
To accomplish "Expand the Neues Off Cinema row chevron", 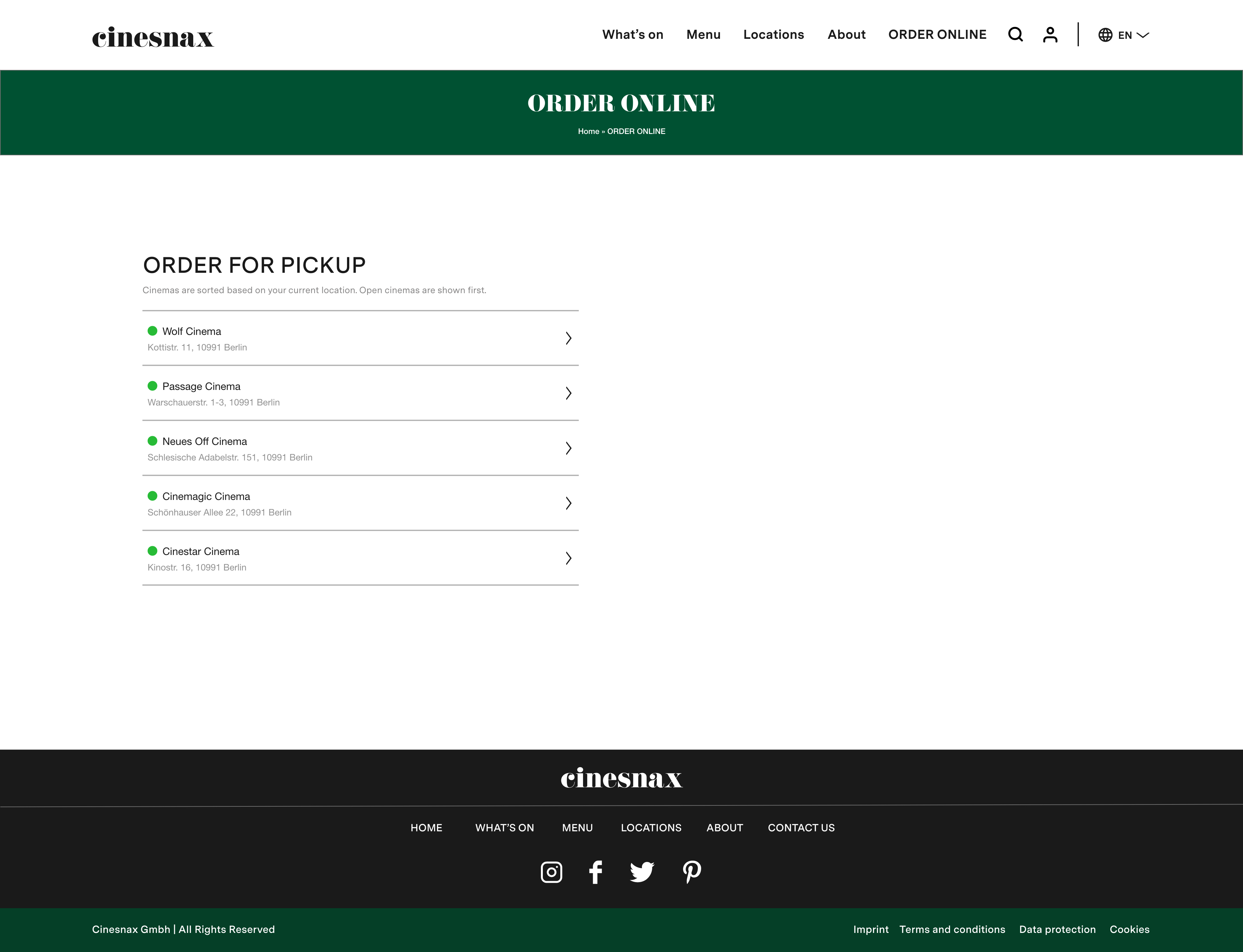I will (568, 448).
